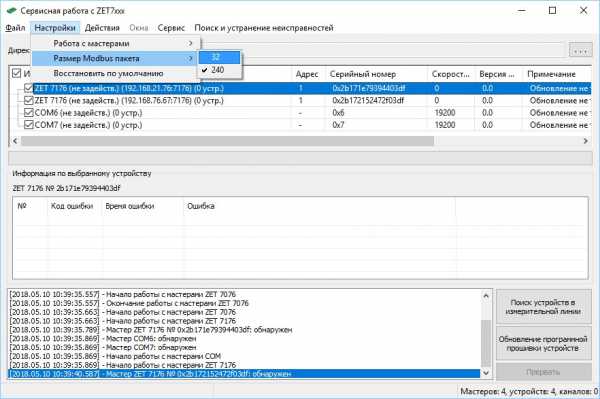Image resolution: width=600 pixels, height=399 pixels.
Task: Click serial number 0x6 cell
Action: (x=338, y=113)
